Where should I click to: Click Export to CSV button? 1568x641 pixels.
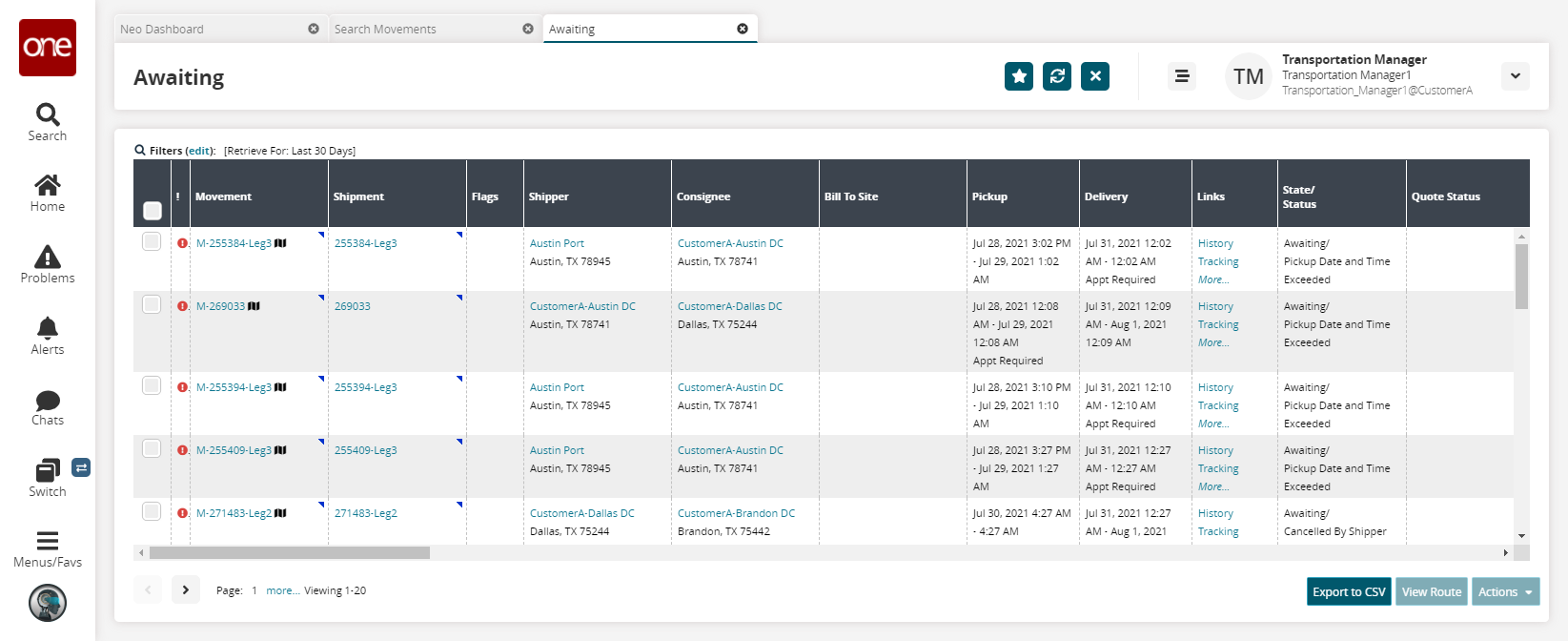pyautogui.click(x=1349, y=591)
